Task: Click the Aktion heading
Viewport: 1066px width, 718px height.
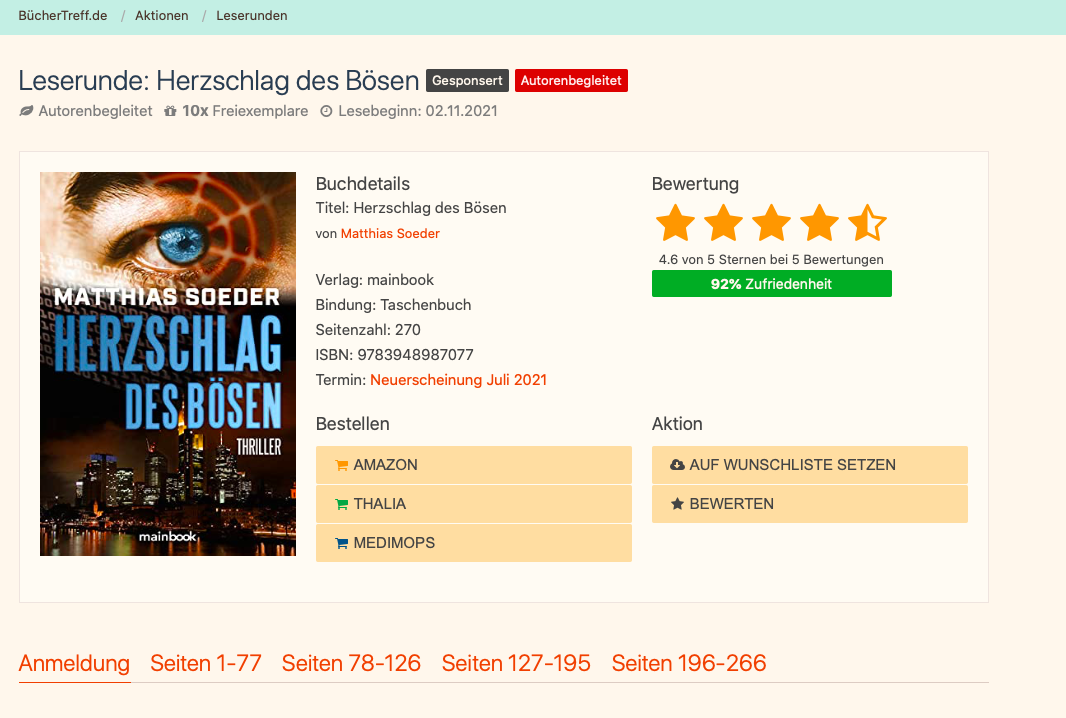Action: click(677, 424)
